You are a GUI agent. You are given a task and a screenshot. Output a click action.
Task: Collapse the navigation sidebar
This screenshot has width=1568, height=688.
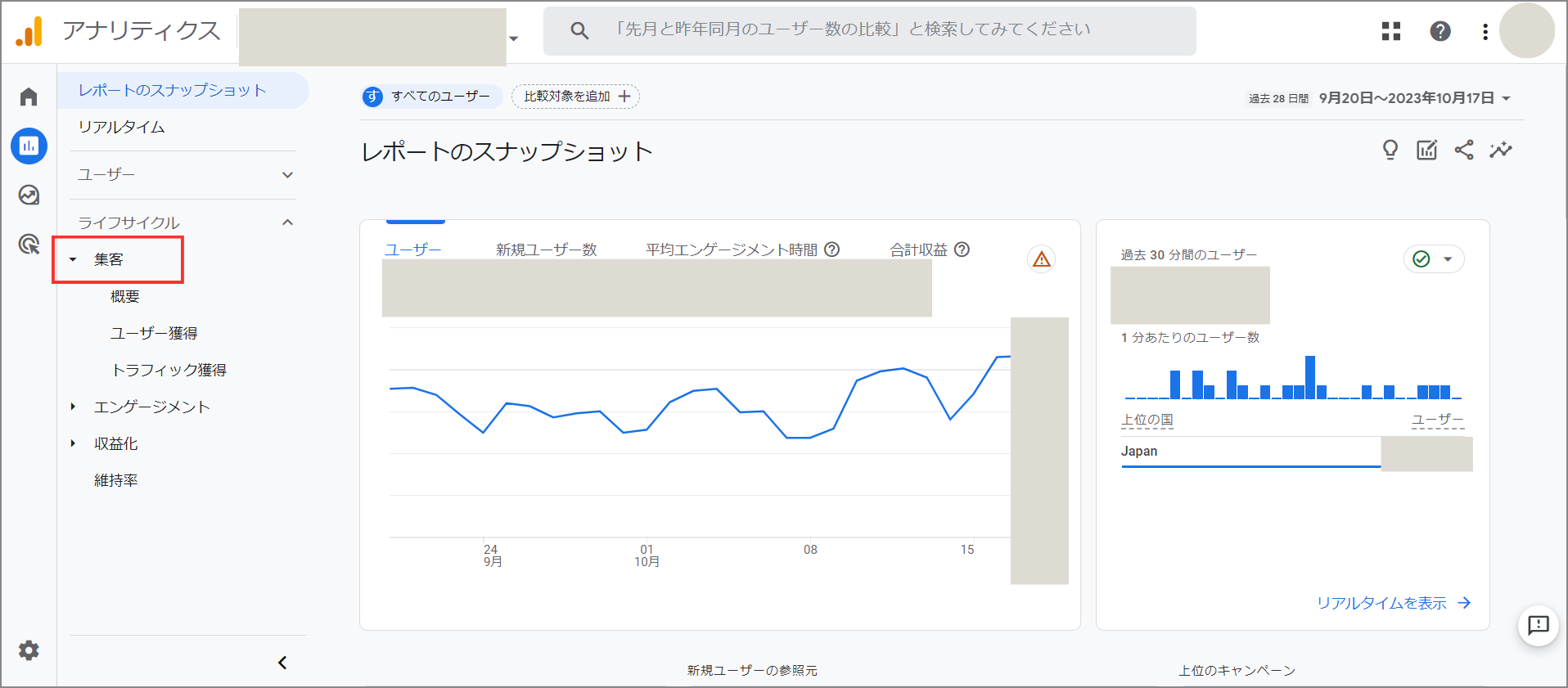click(282, 663)
